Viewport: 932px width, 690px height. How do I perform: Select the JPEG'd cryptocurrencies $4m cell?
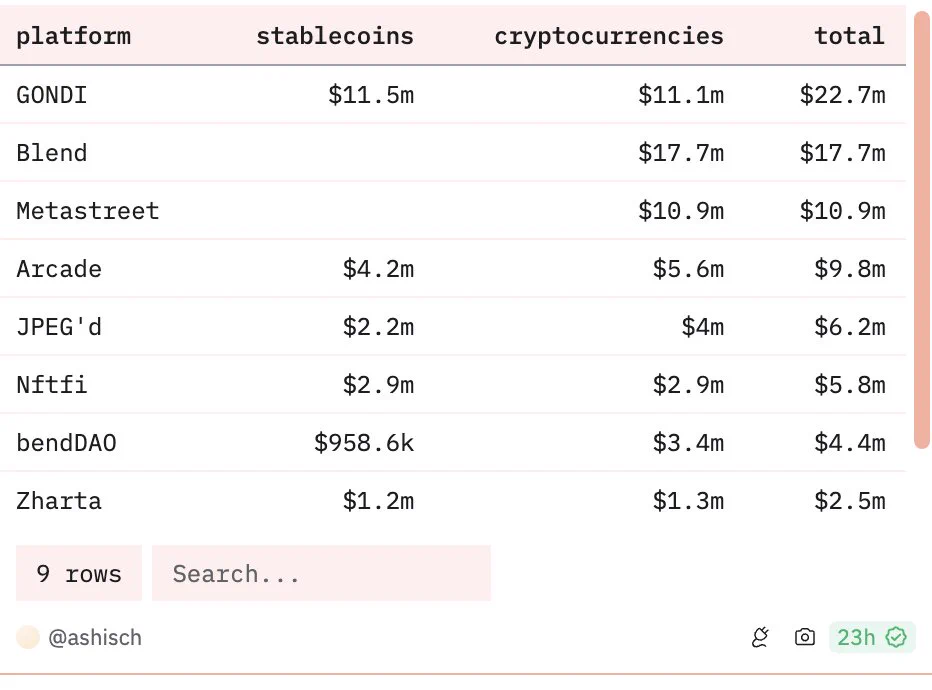point(703,326)
